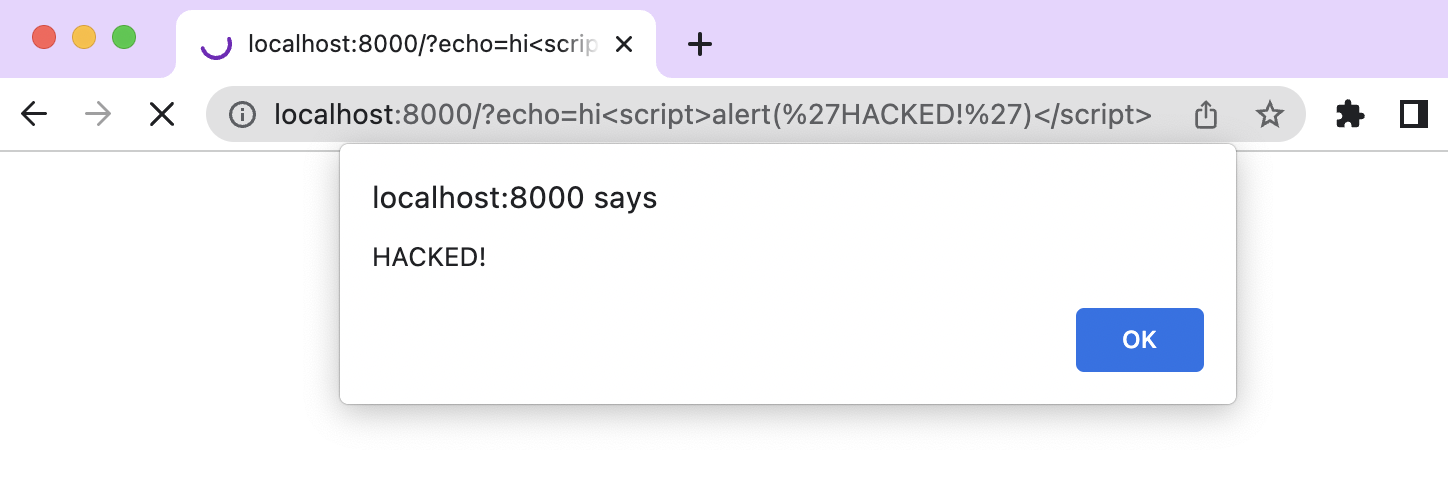Viewport: 1448px width, 492px height.
Task: Click the 'localhost:8000 says' dialog heading
Action: pyautogui.click(x=514, y=198)
